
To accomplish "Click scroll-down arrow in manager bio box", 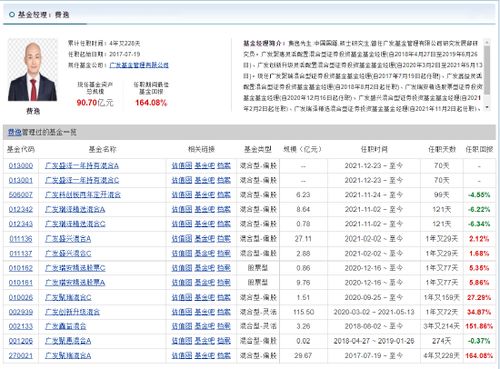I will 487,108.
